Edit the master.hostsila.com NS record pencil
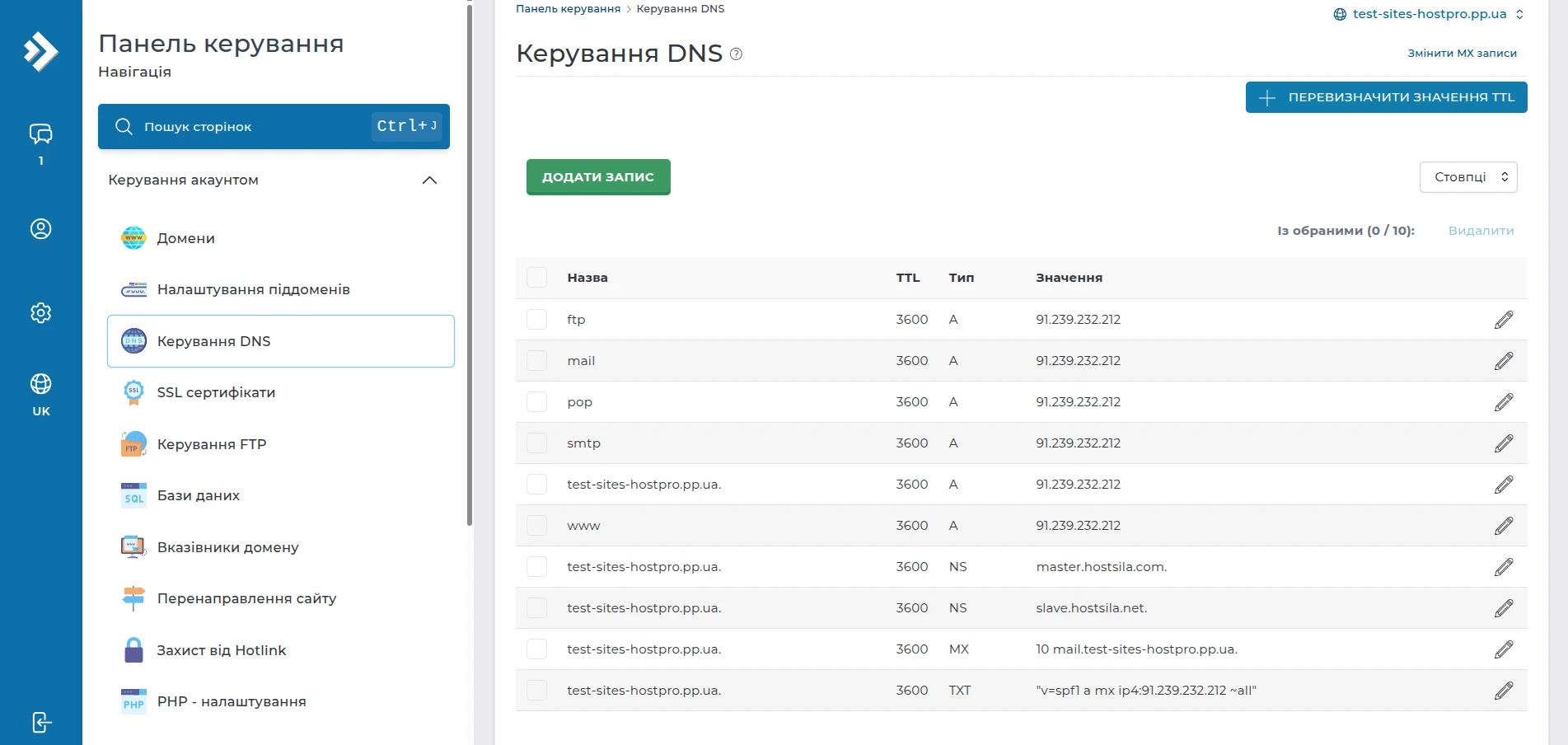 click(1504, 567)
